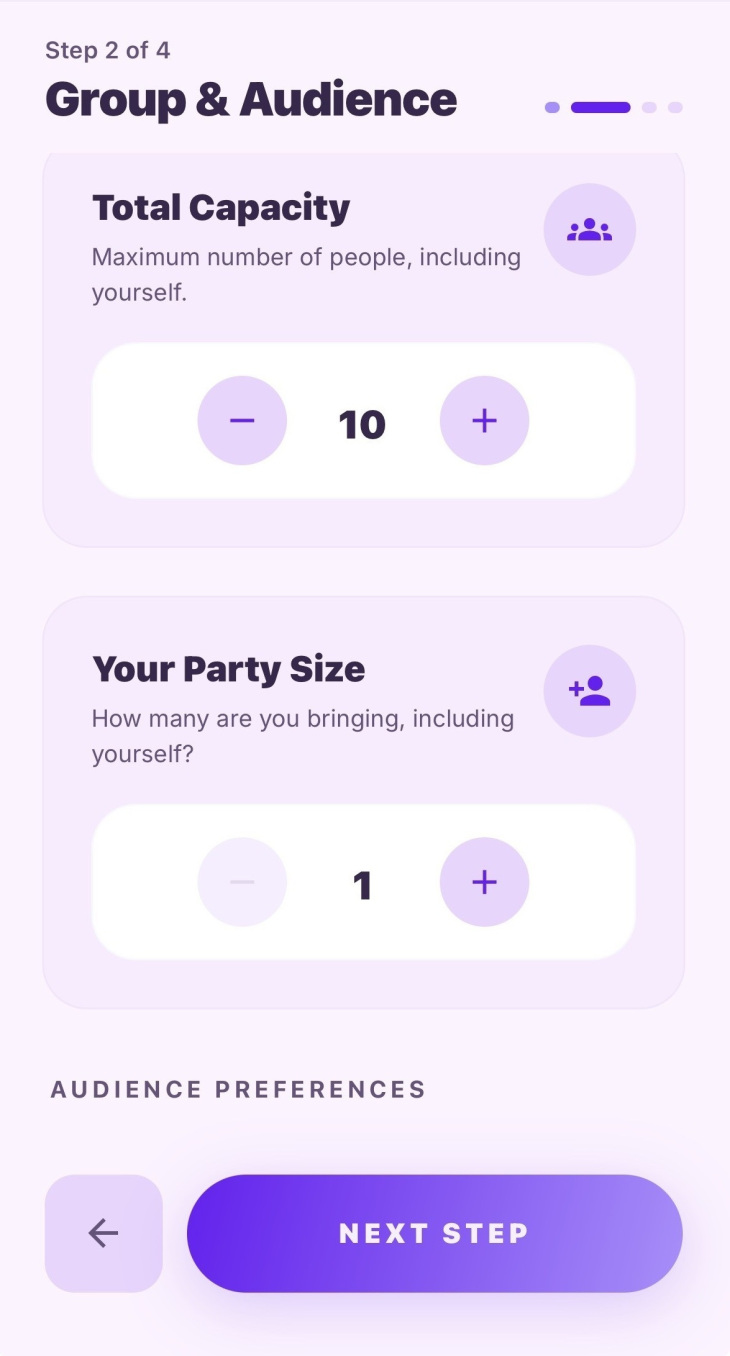Click the Audience Preferences section header
The image size is (730, 1356).
tap(238, 1089)
